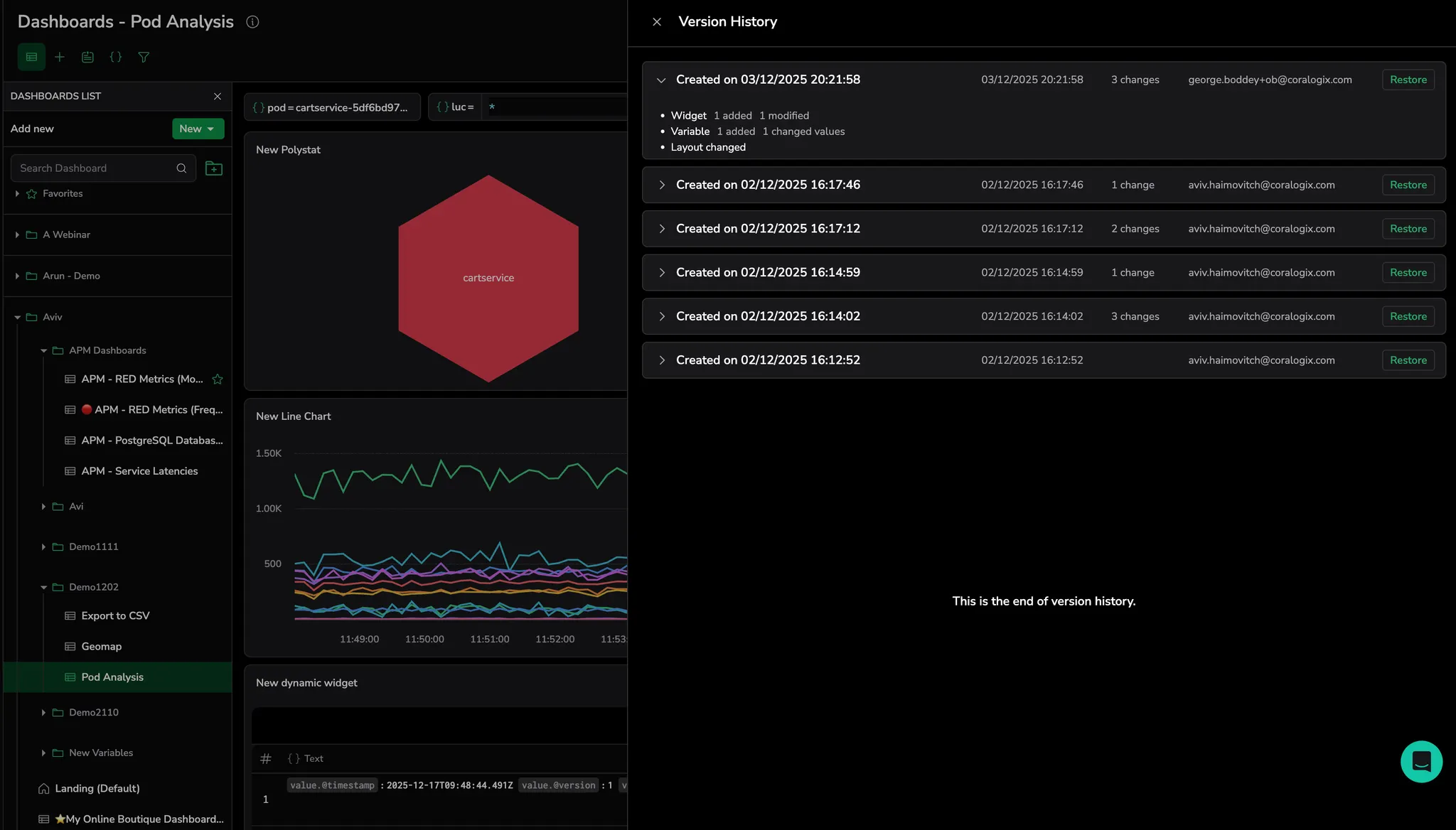Click the new folder icon
This screenshot has width=1456, height=830.
(213, 168)
